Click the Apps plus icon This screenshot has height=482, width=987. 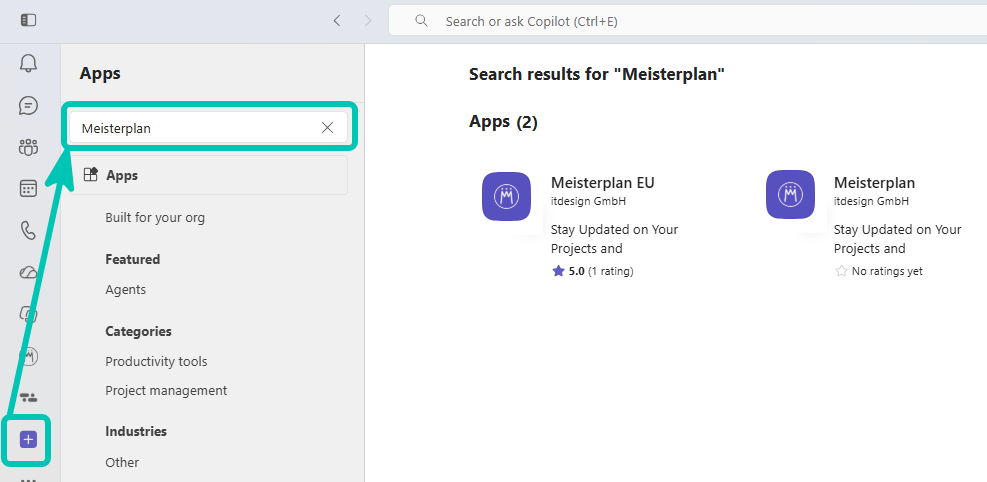pos(28,439)
